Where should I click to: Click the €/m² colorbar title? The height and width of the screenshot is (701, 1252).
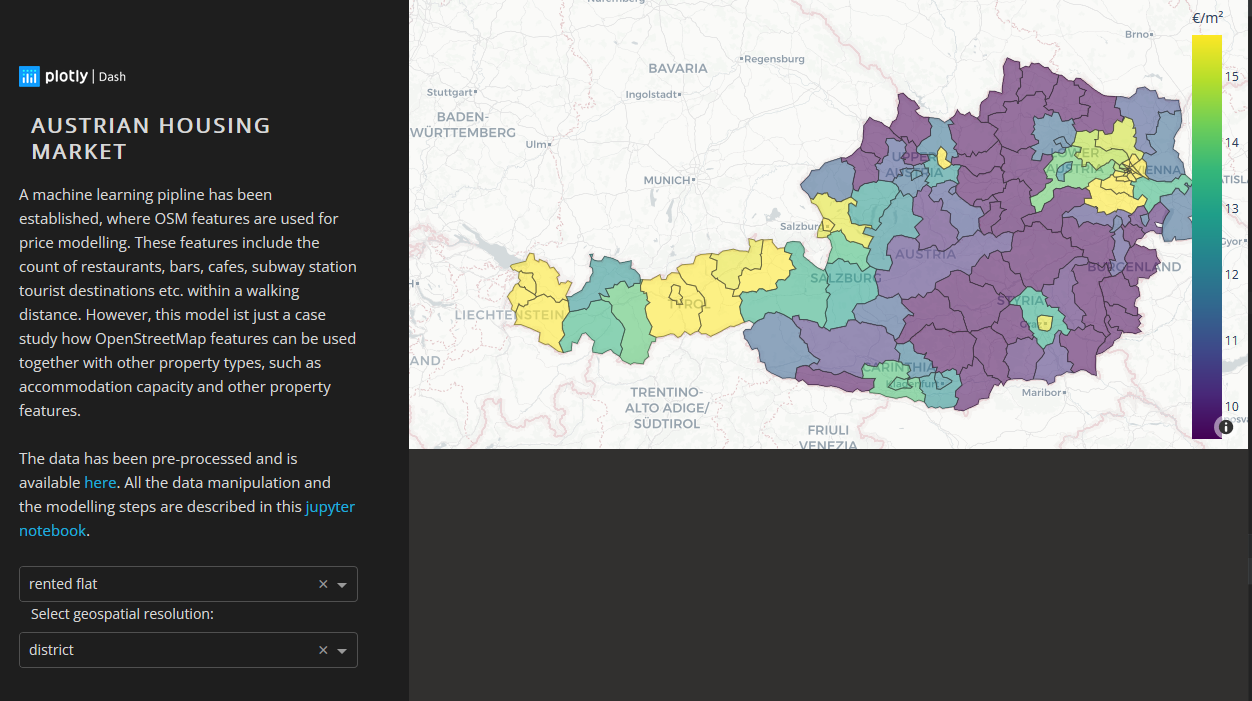(1207, 17)
